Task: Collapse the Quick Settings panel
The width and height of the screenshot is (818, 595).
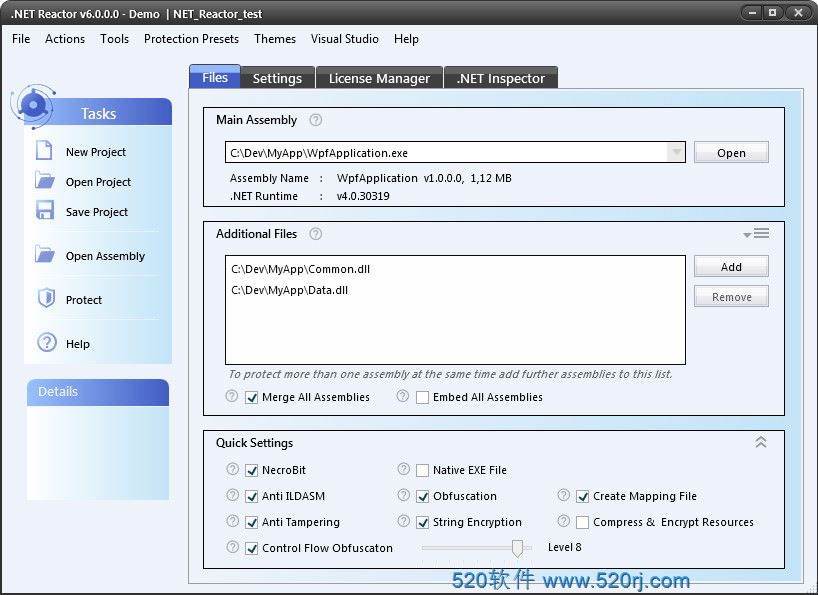Action: click(761, 442)
